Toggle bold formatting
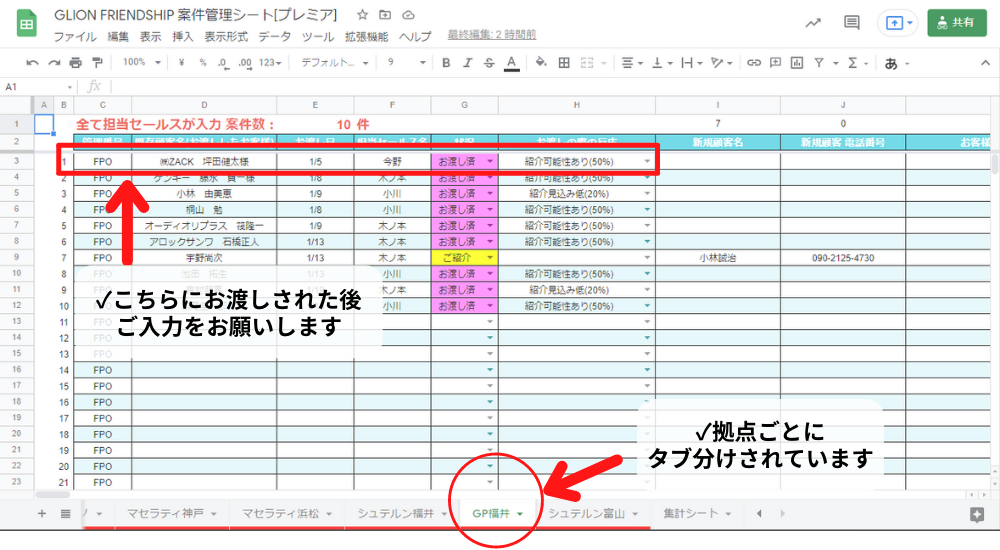The height and width of the screenshot is (550, 1000). (x=446, y=62)
